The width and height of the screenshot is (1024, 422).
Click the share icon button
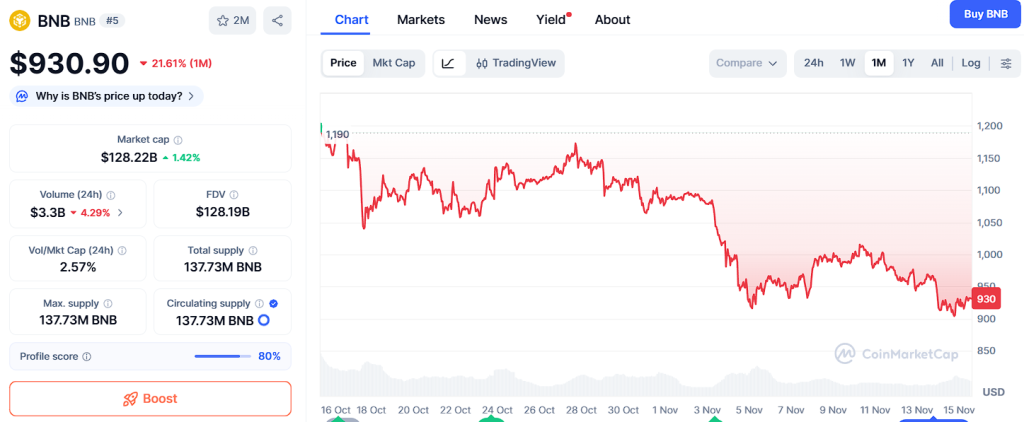click(277, 20)
